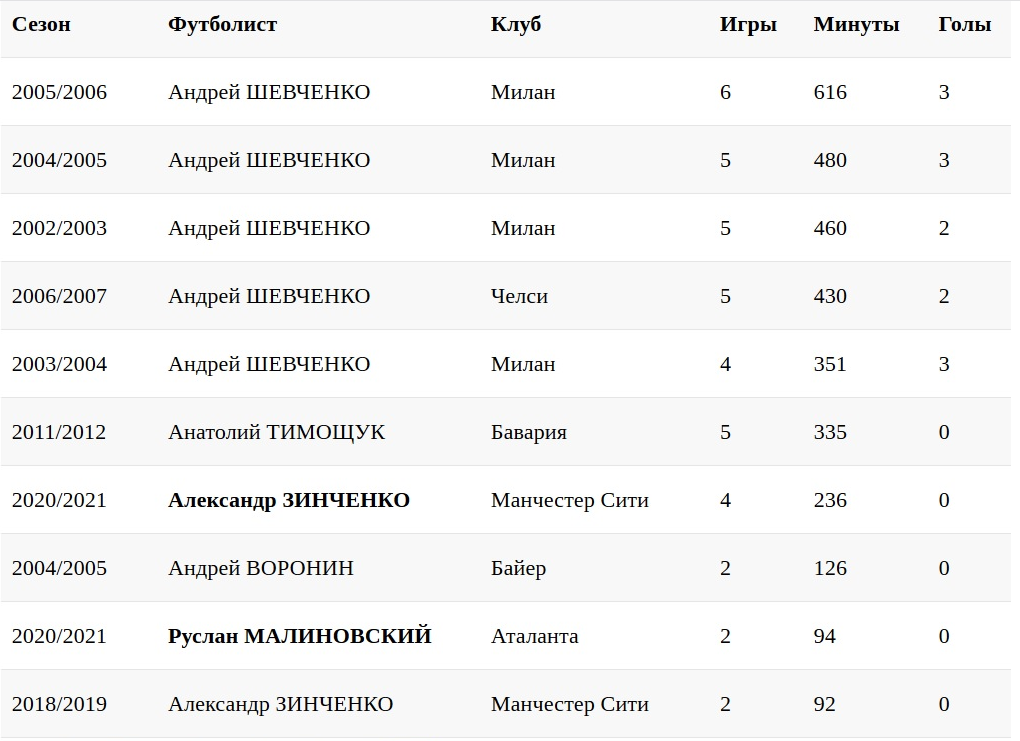
Task: Select the Андрей ВОРОНИН player name
Action: click(x=260, y=568)
